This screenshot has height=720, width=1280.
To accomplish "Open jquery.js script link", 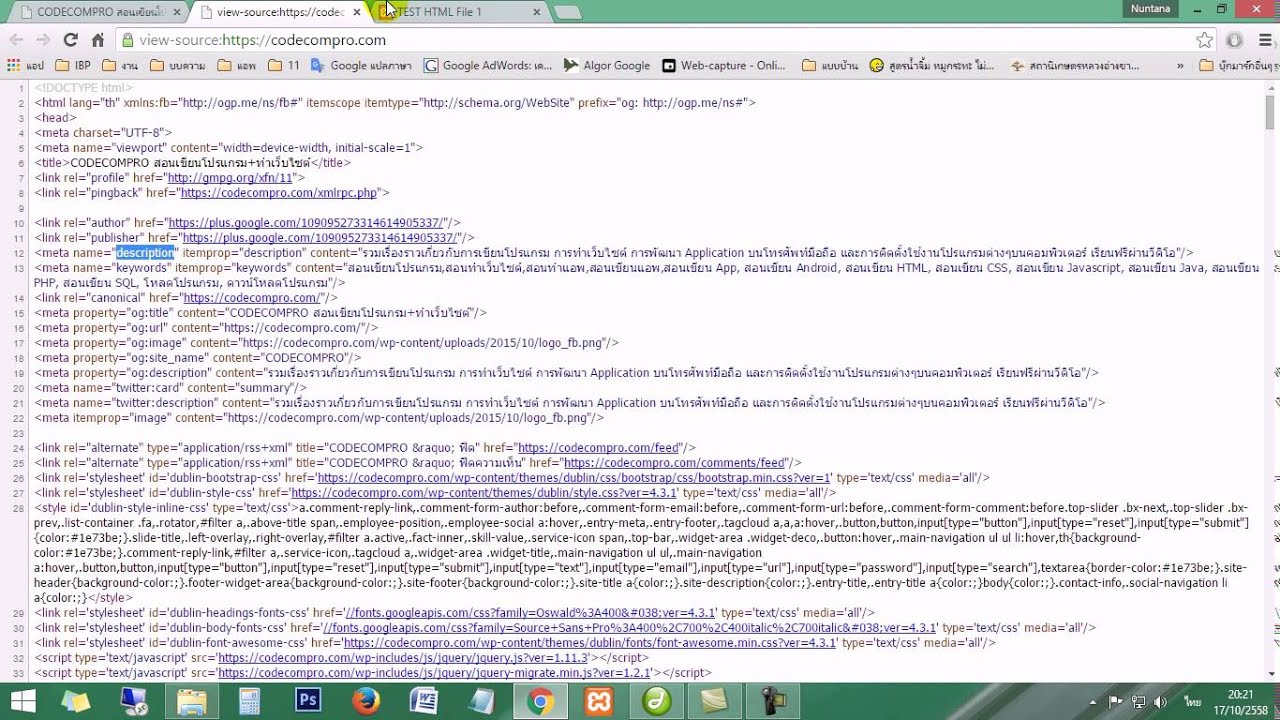I will pos(402,658).
